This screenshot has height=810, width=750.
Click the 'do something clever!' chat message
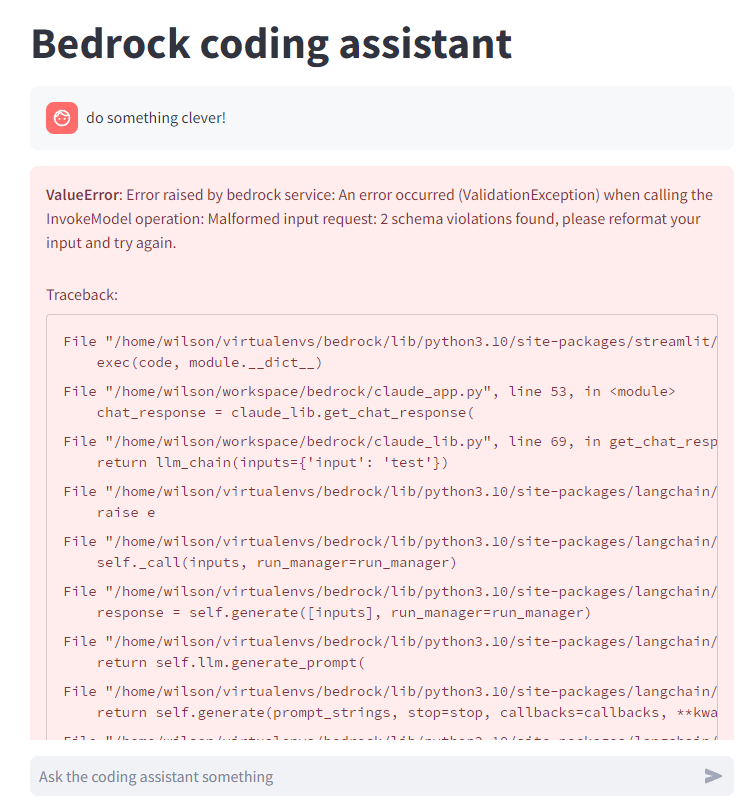tap(156, 118)
